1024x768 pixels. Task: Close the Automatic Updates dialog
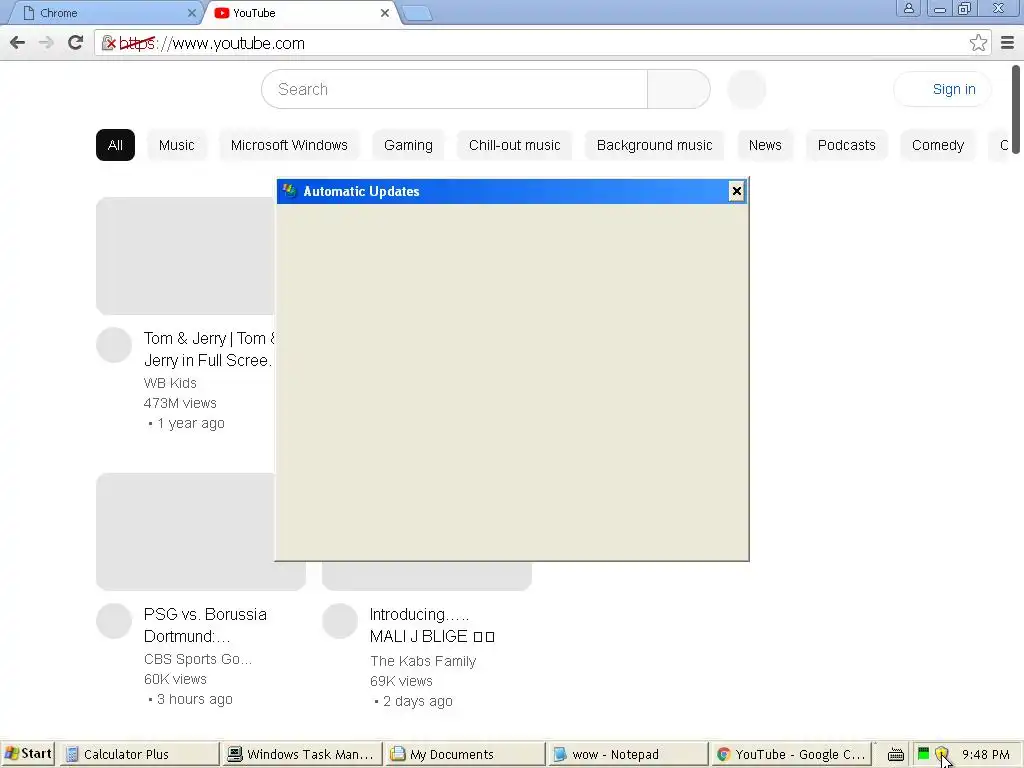[737, 191]
